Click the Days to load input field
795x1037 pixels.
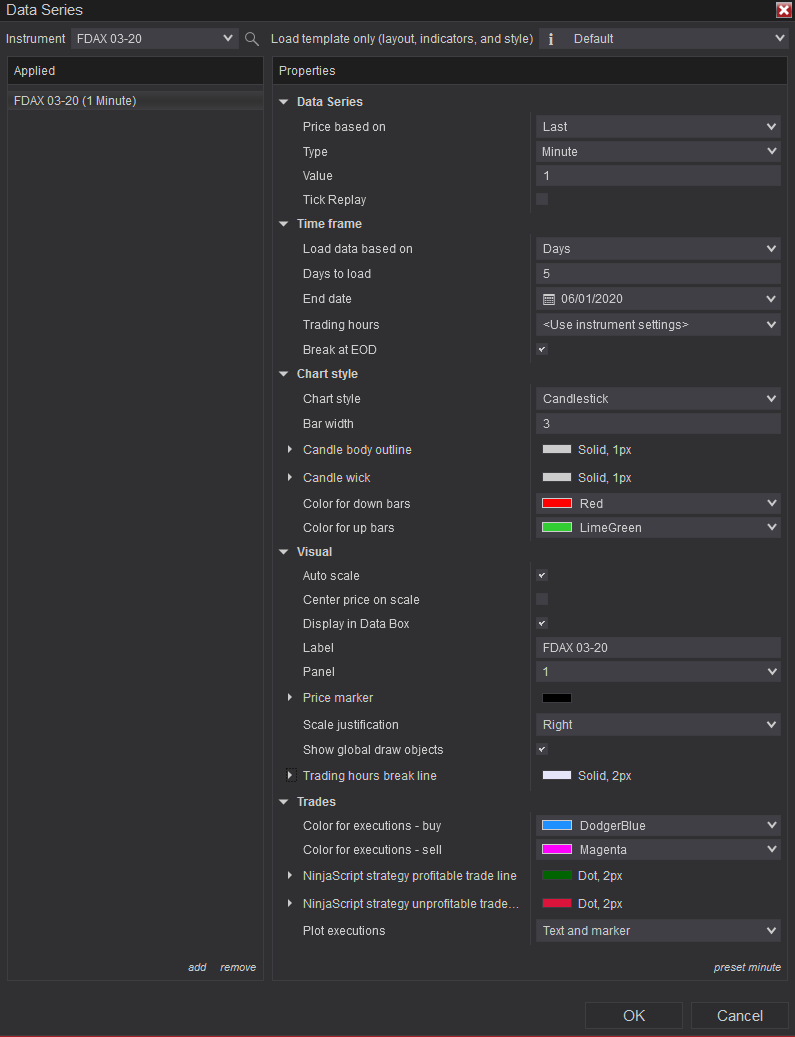(x=658, y=274)
